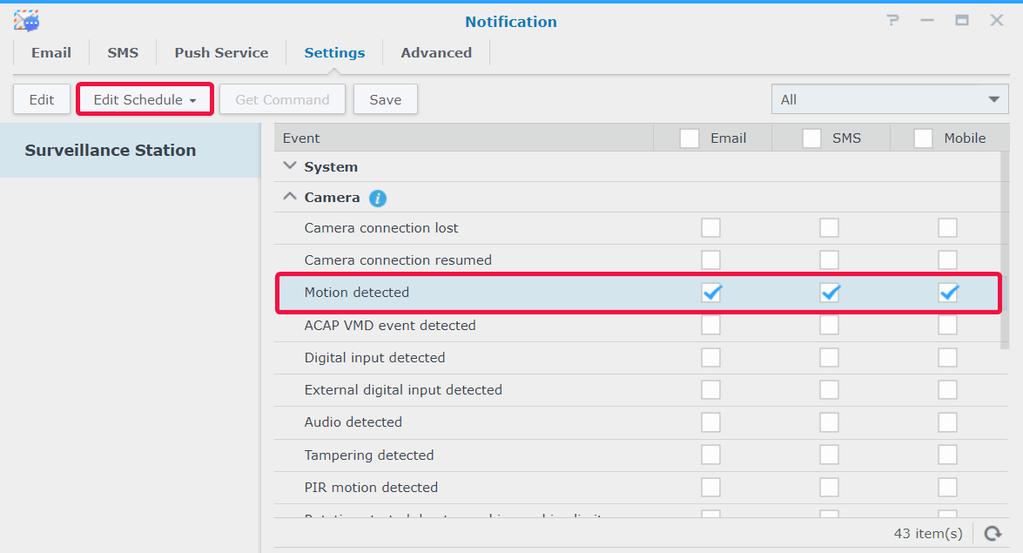1023x553 pixels.
Task: Enable Mobile for Tampering detected
Action: 947,455
